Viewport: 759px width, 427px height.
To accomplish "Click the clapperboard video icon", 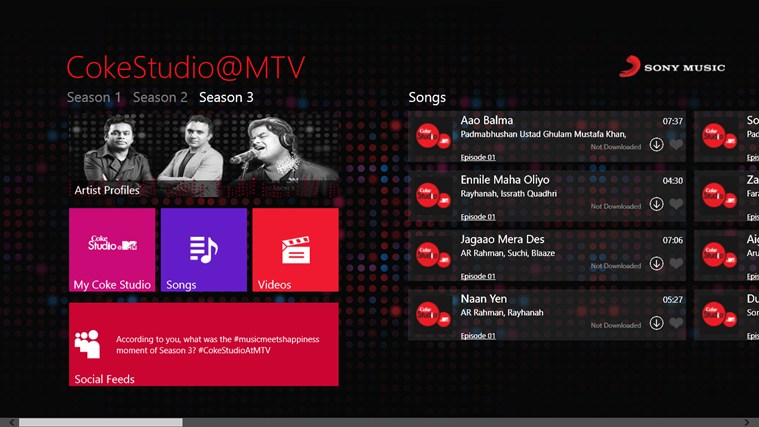I will (x=296, y=250).
